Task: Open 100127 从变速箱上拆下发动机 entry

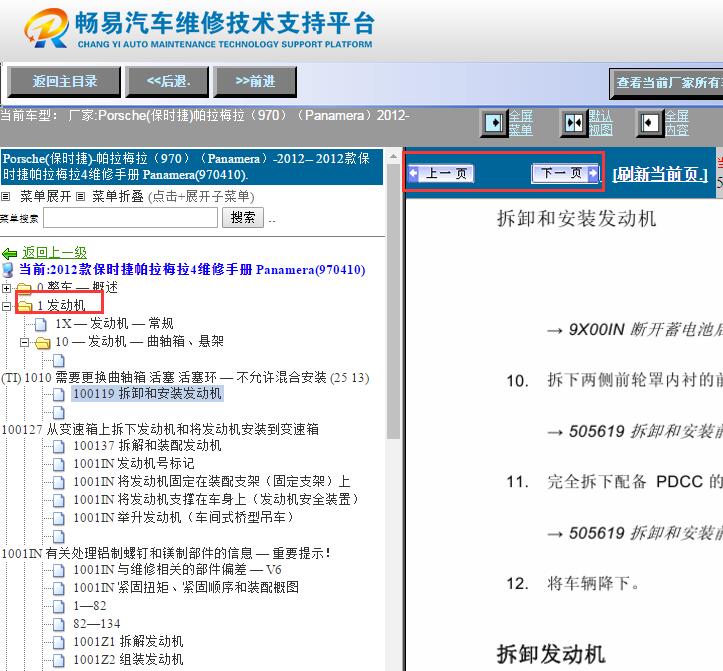Action: pos(160,429)
